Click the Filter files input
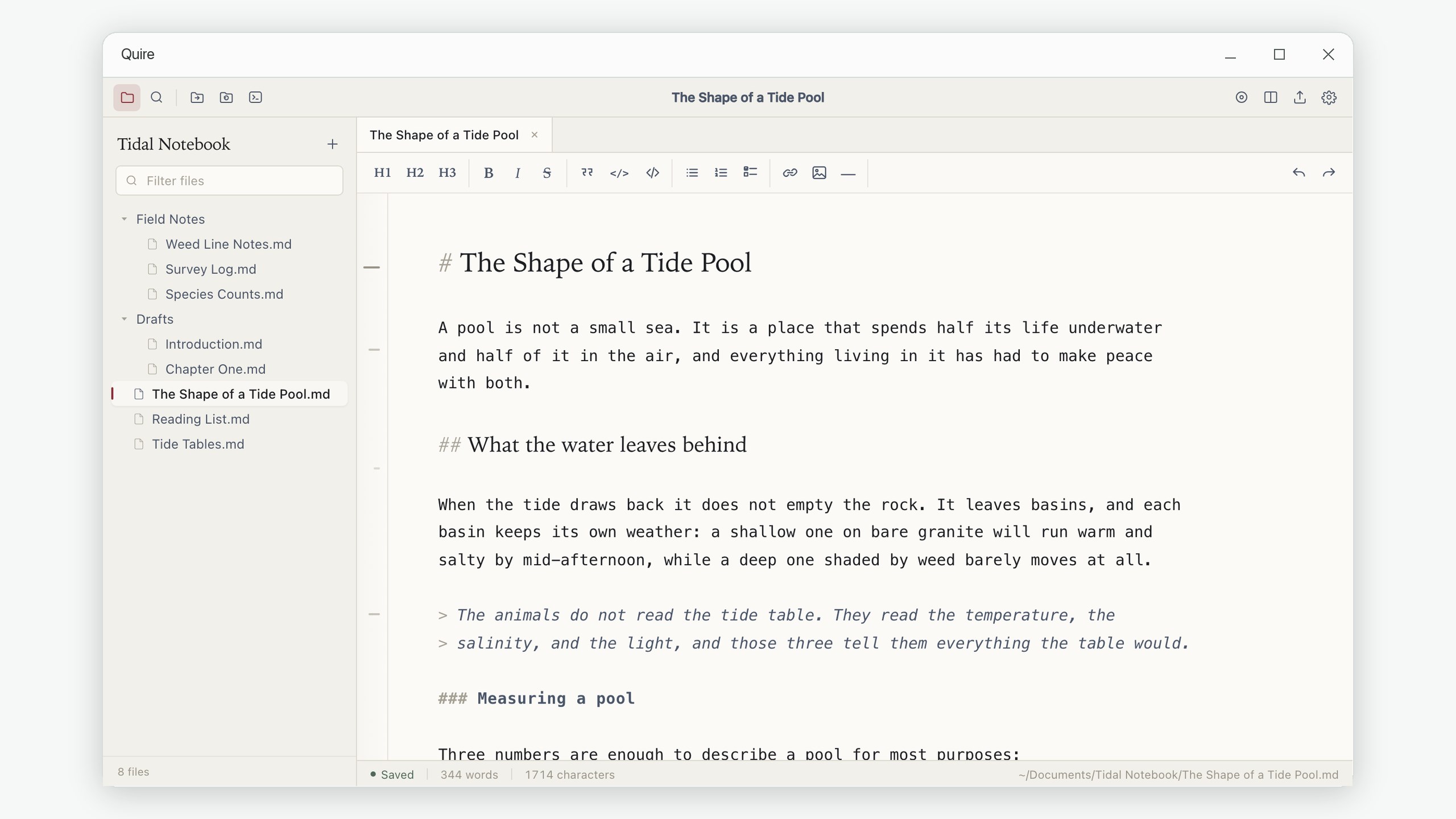The width and height of the screenshot is (1456, 819). click(230, 180)
